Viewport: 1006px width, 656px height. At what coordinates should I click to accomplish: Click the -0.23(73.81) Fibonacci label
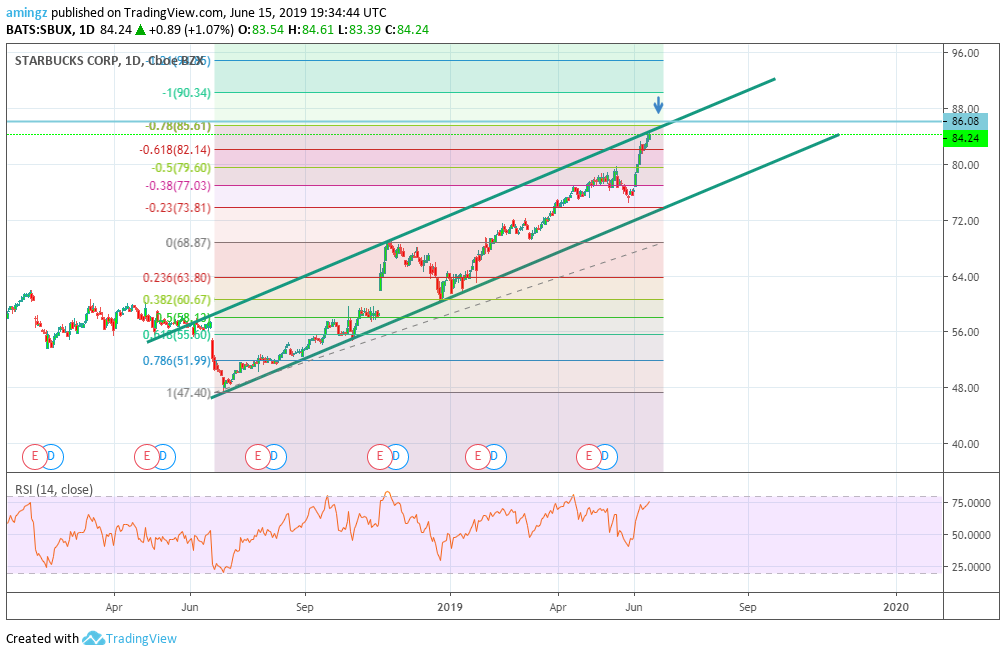[178, 207]
